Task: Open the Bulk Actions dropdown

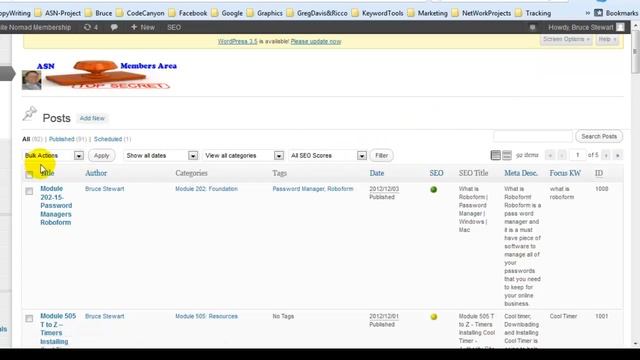Action: click(54, 156)
